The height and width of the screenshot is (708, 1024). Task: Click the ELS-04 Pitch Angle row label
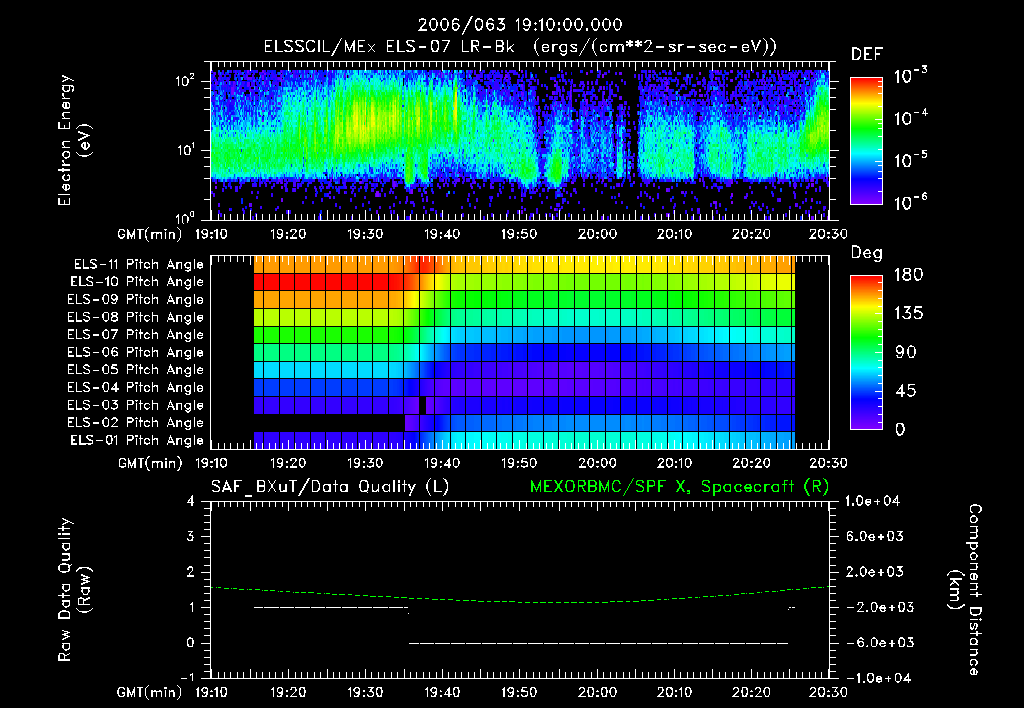(136, 387)
